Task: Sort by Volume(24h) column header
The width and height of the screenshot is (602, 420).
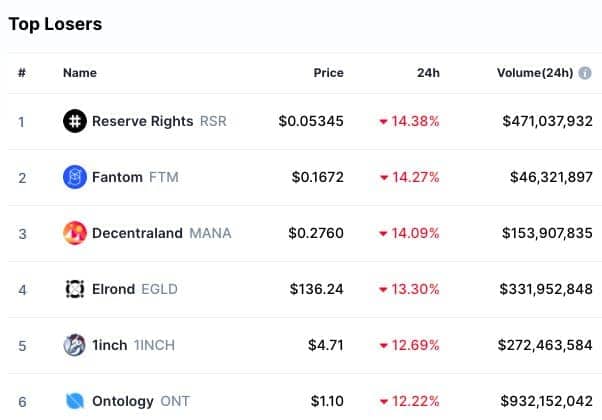Action: (535, 73)
